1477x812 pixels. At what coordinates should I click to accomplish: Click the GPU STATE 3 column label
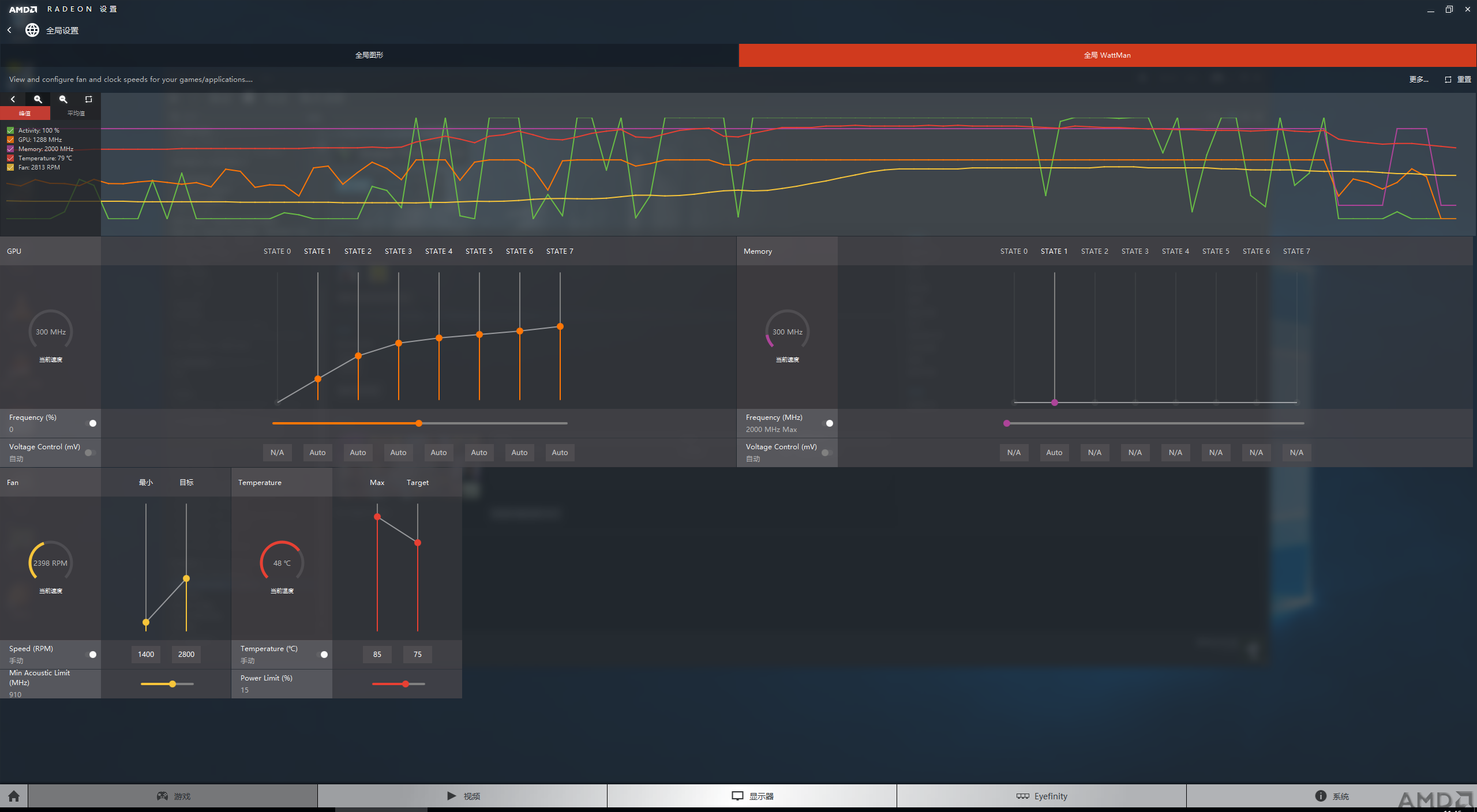399,251
